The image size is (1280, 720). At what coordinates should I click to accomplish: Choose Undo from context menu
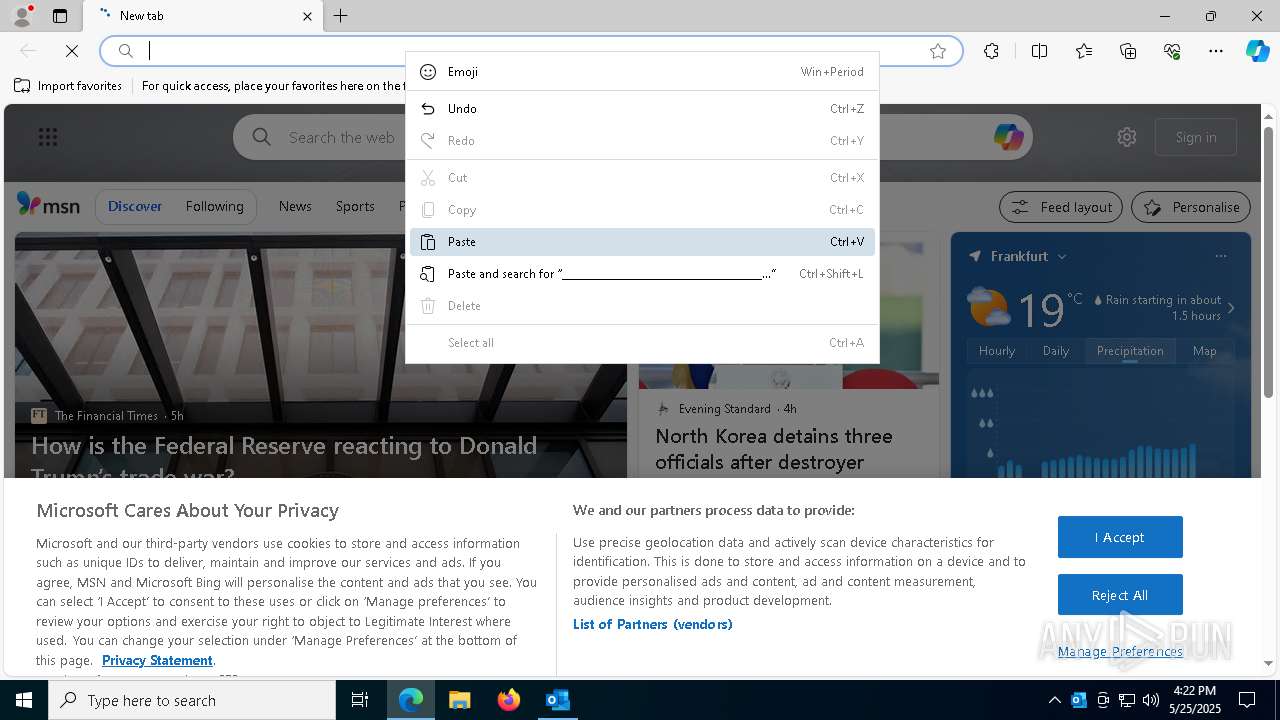coord(642,109)
